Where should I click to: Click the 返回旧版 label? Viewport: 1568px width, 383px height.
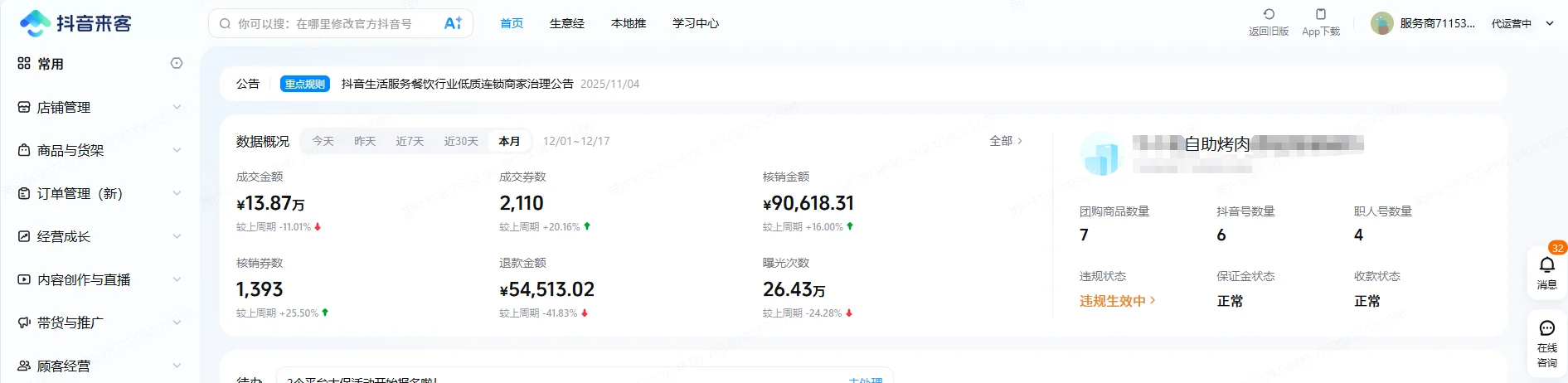(1269, 32)
